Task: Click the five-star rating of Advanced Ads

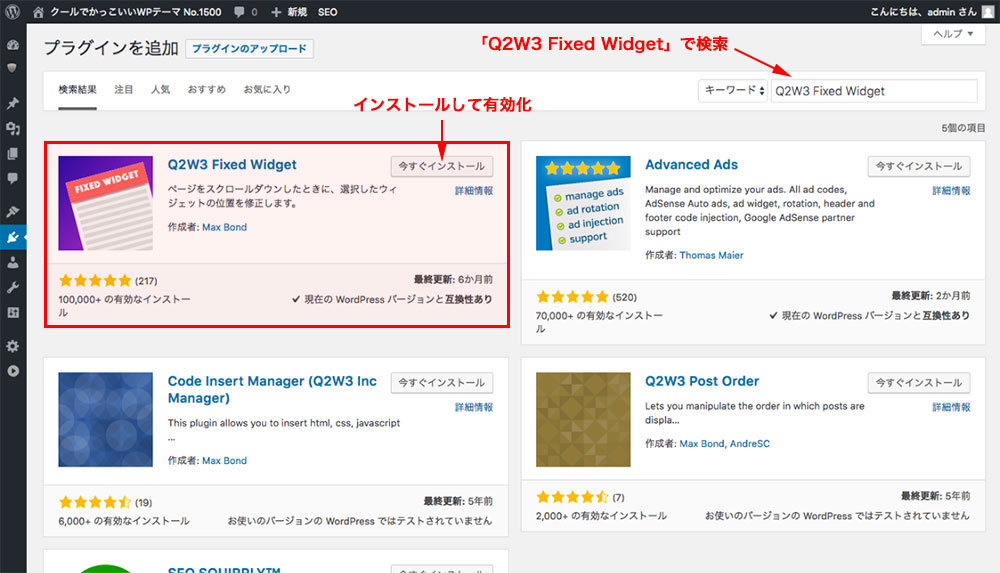Action: (572, 297)
